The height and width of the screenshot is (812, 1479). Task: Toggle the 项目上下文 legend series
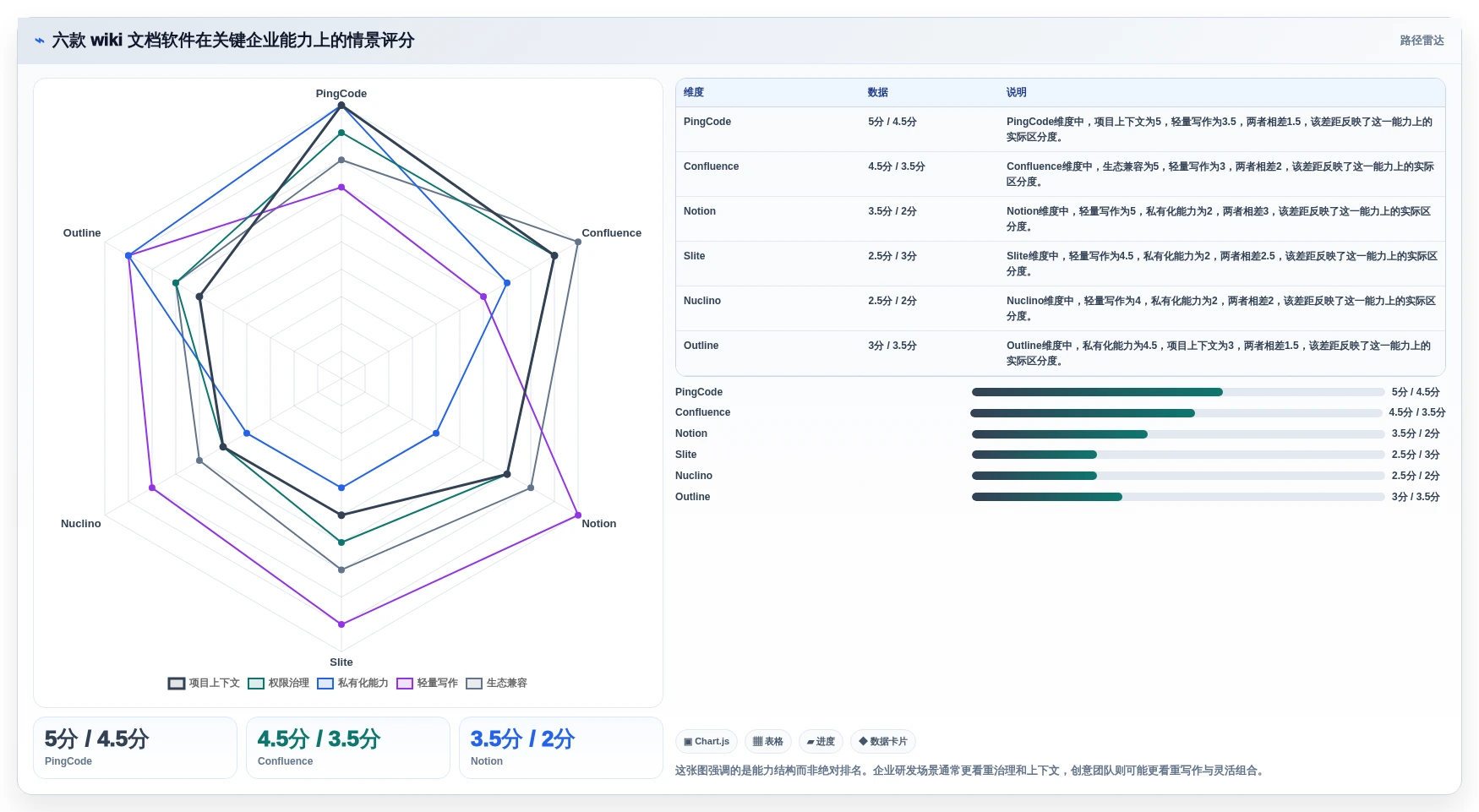pyautogui.click(x=204, y=683)
